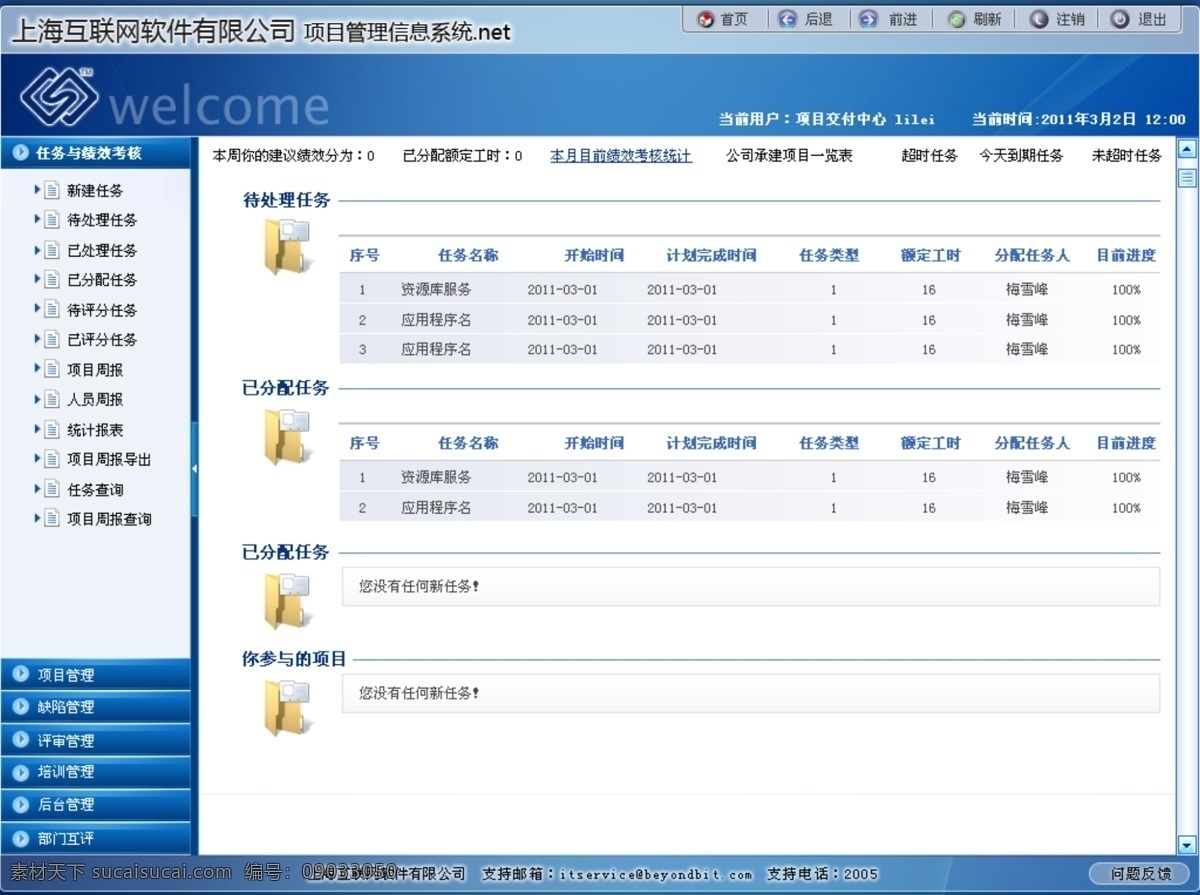The height and width of the screenshot is (895, 1200).
Task: Filter by 未超时任务
Action: [x=1127, y=156]
